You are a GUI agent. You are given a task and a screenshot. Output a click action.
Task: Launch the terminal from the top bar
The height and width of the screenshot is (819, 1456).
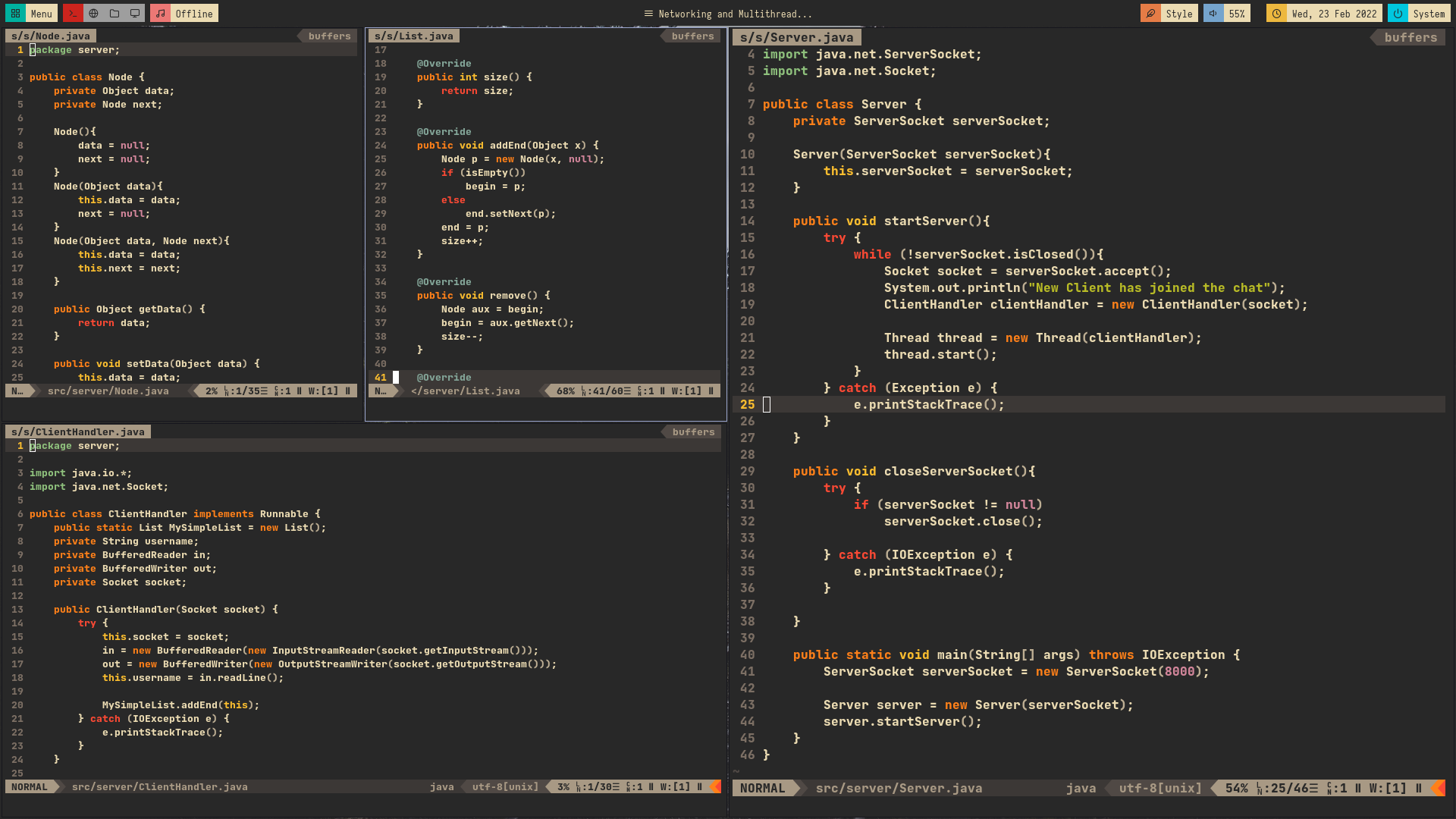[73, 14]
